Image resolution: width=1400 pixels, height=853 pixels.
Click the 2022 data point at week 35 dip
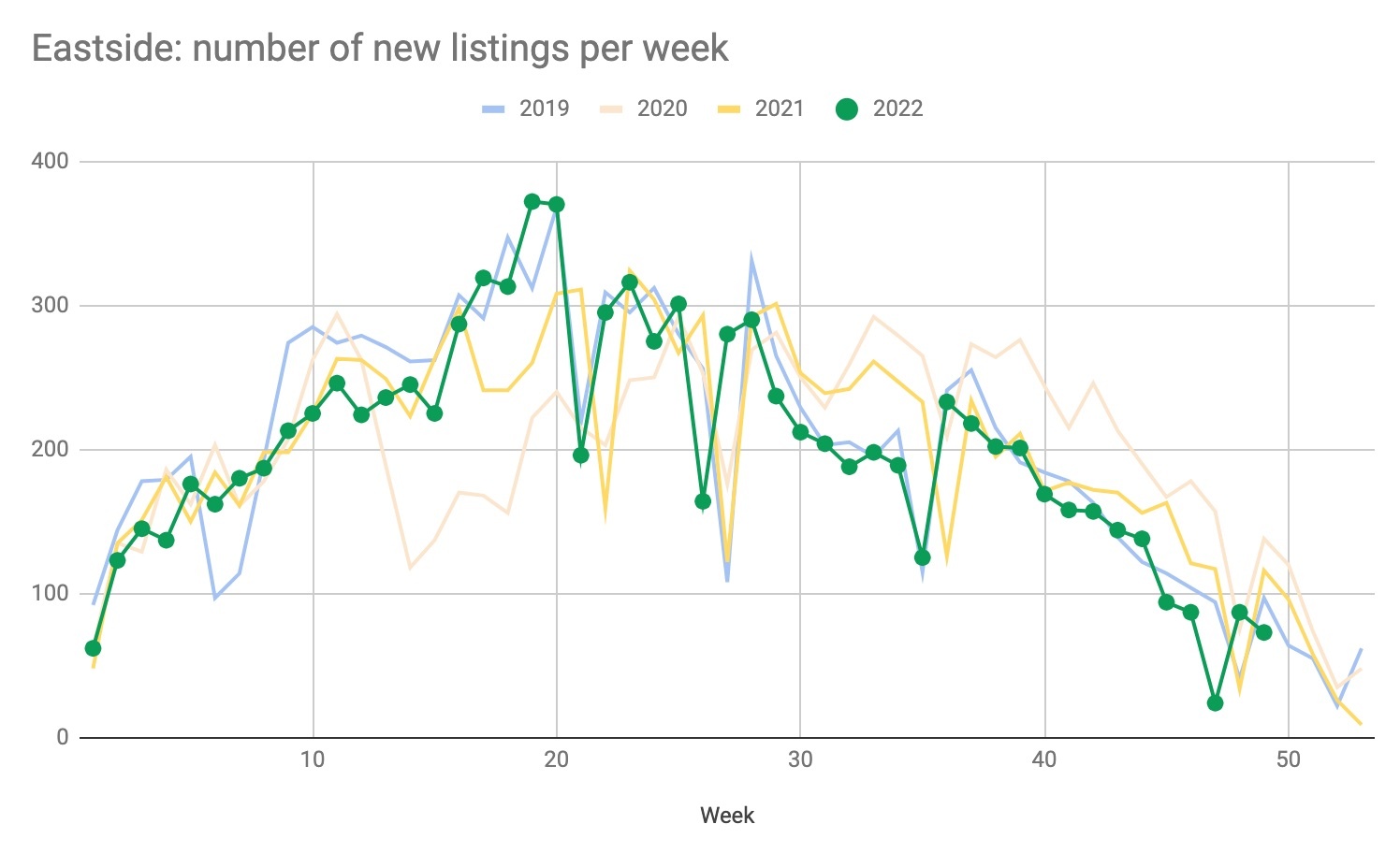[922, 557]
